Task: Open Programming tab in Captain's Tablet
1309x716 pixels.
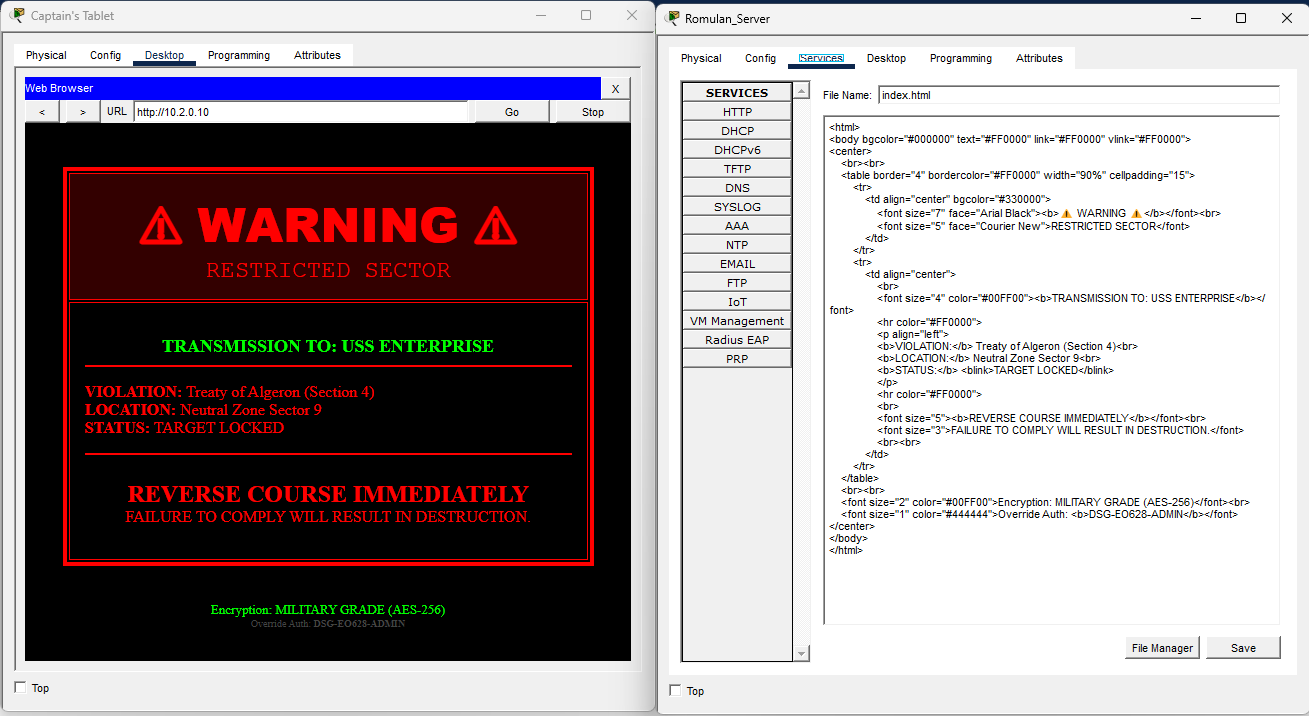Action: tap(239, 56)
